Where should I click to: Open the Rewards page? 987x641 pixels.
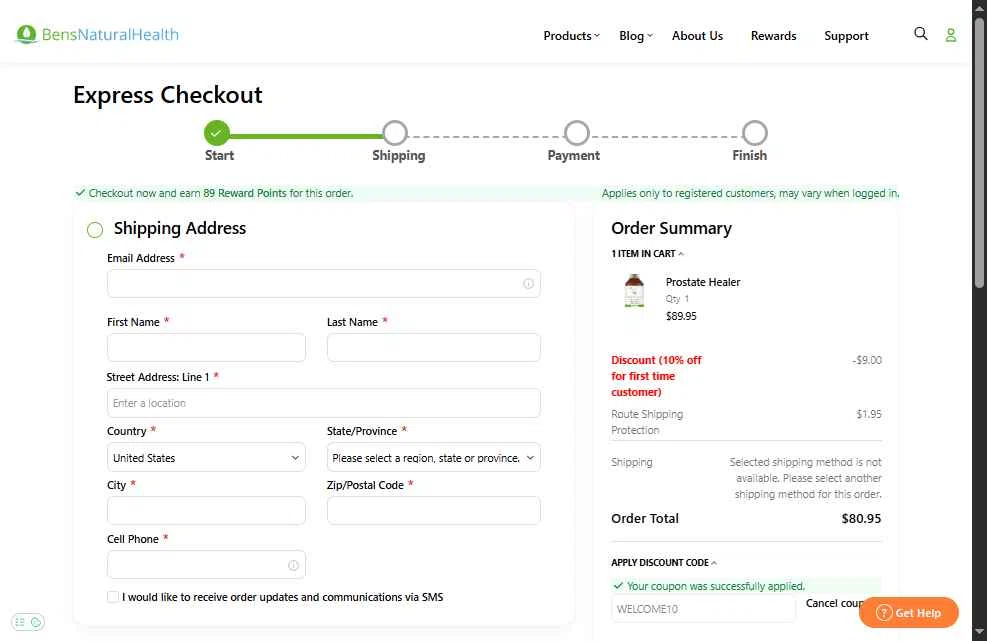773,36
